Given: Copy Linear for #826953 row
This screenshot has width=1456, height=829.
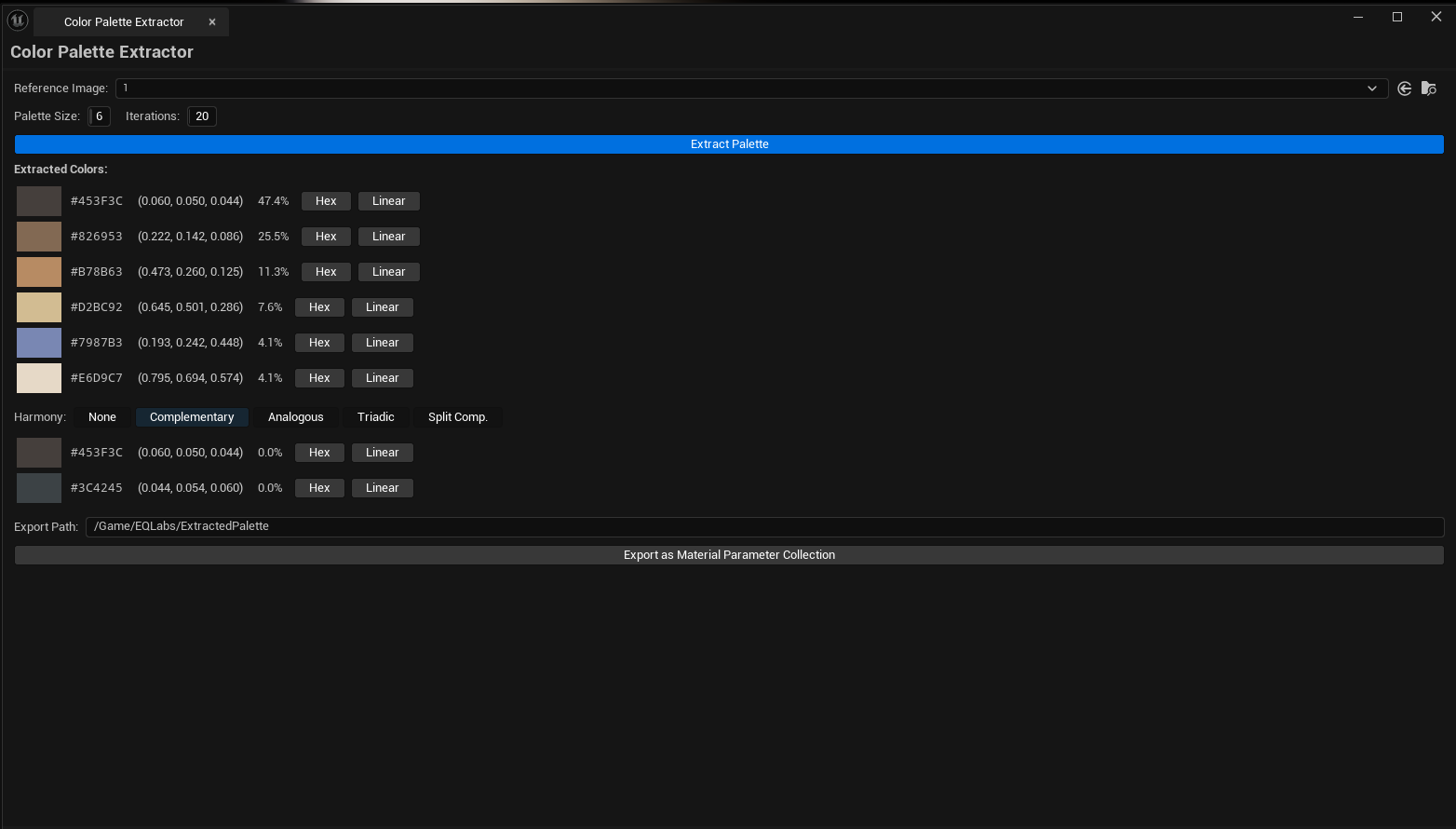Looking at the screenshot, I should pos(389,237).
